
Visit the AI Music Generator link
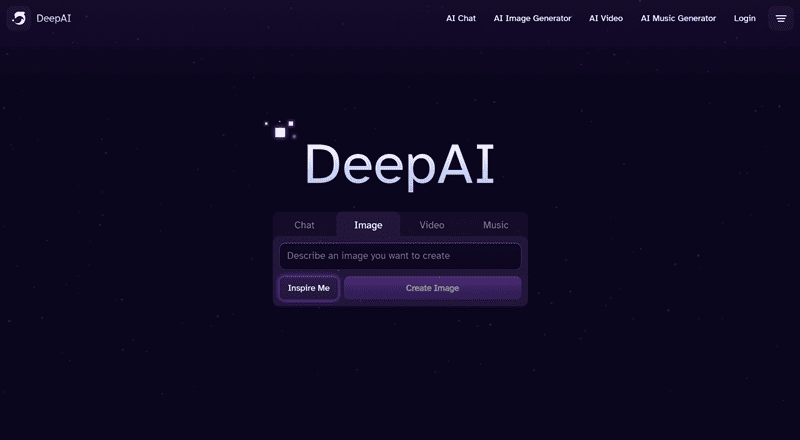pos(678,18)
